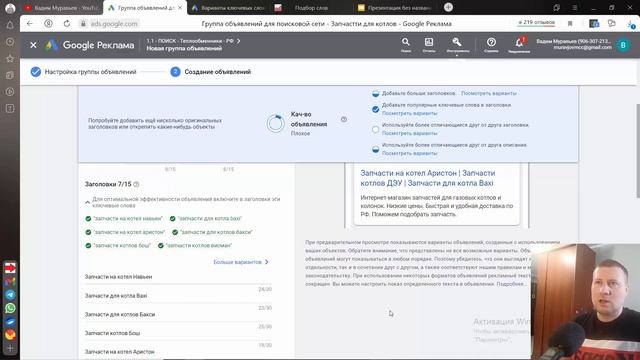The width and height of the screenshot is (640, 360).
Task: Toggle the add more headlines indicator
Action: coord(376,94)
